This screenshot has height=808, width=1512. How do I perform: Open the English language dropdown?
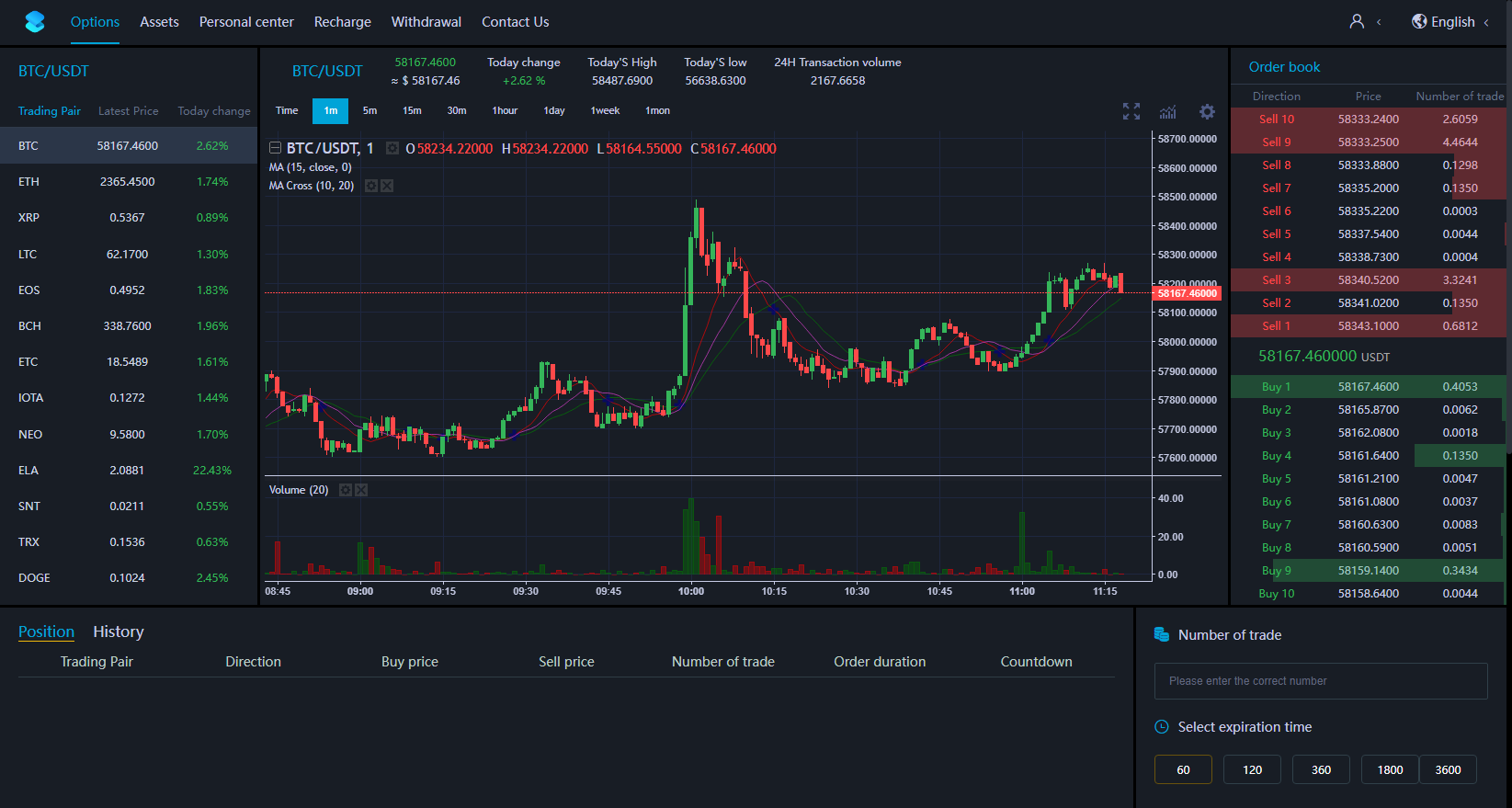pyautogui.click(x=1450, y=21)
